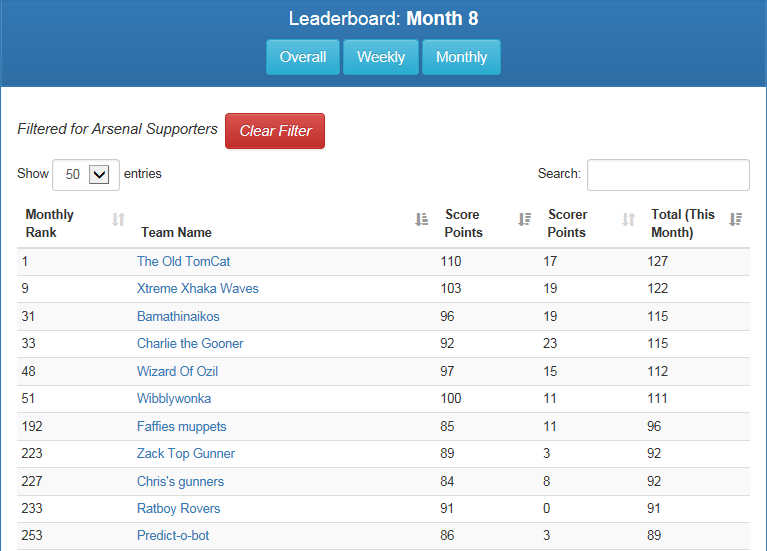Open Xtreme Xhaka Waves team link

tap(197, 289)
